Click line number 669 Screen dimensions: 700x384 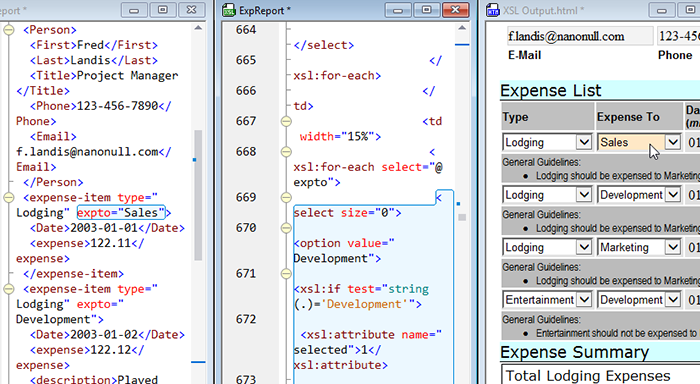(246, 197)
